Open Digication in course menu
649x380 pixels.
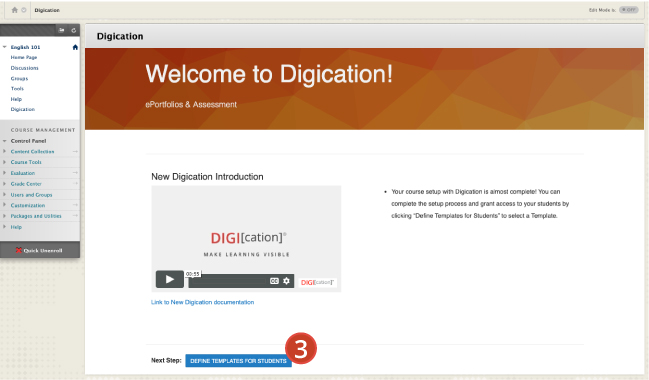point(23,109)
